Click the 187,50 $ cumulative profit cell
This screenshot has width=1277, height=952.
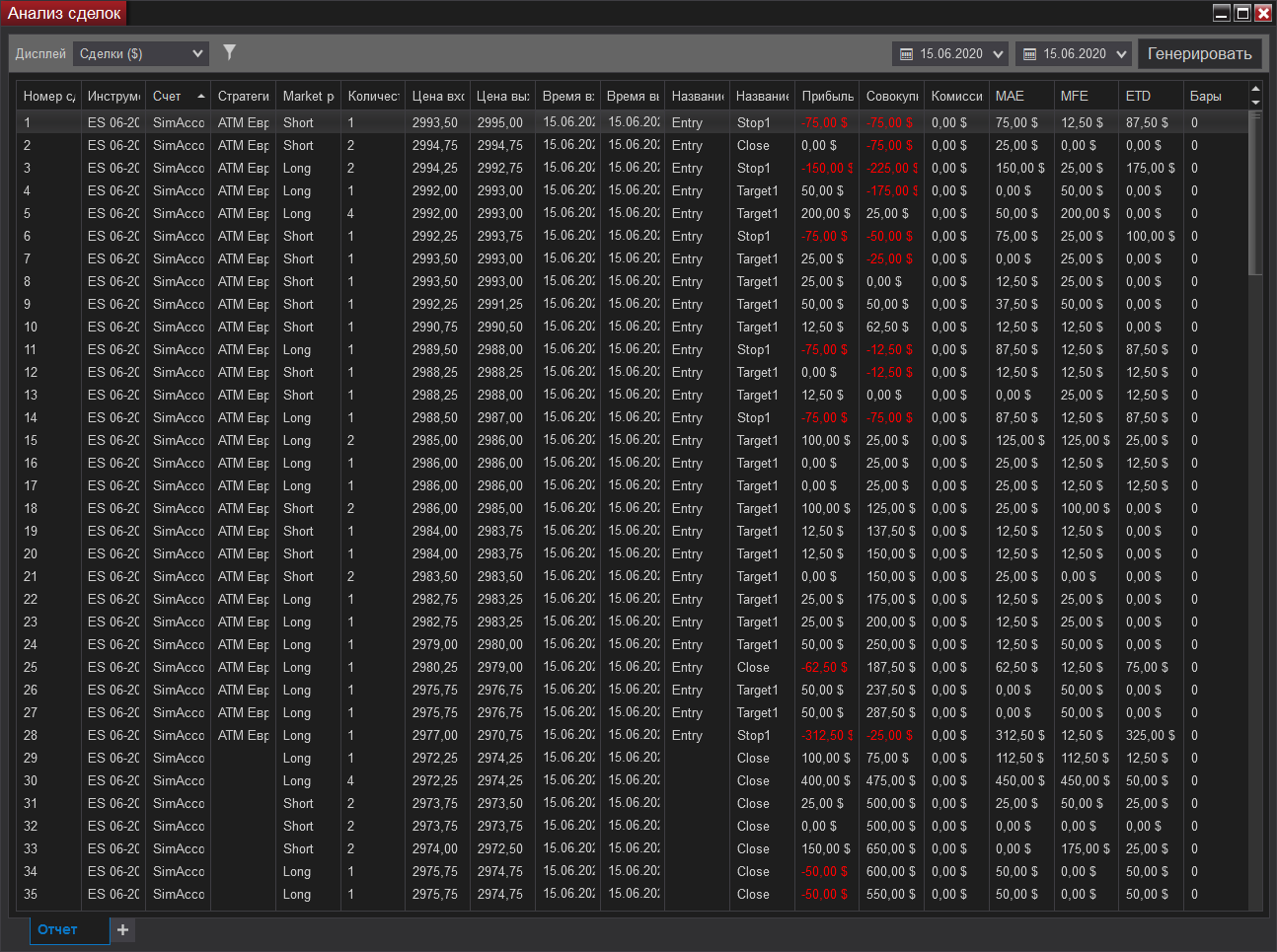(892, 667)
